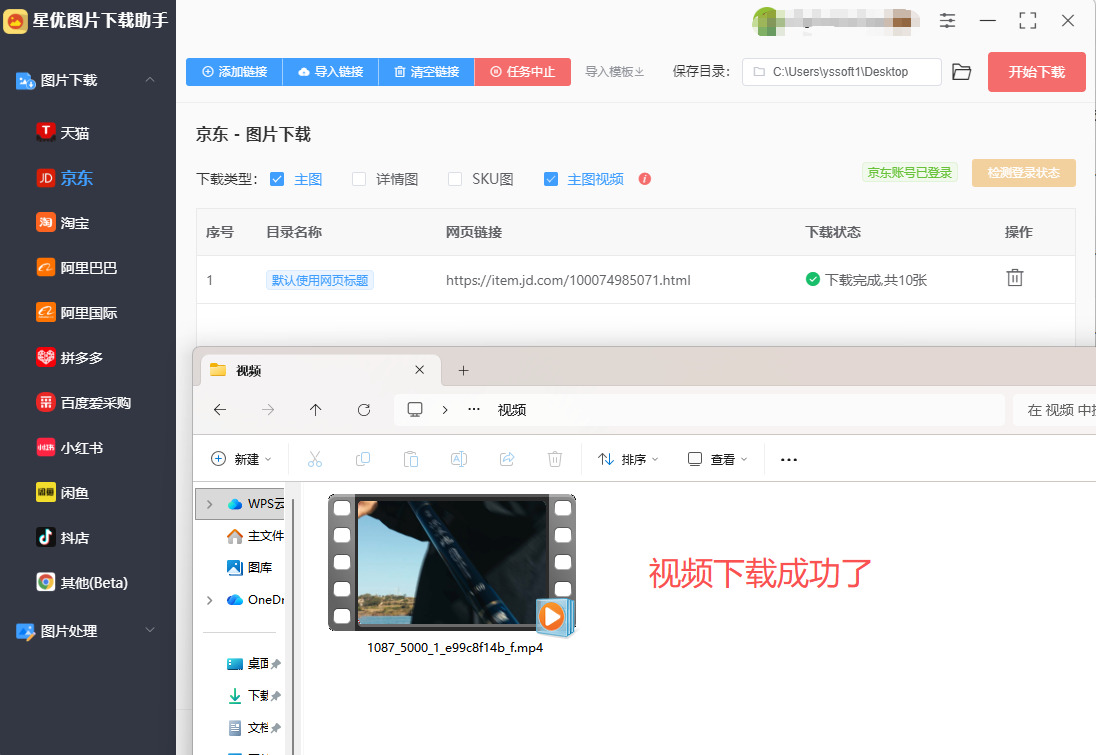1096x755 pixels.
Task: Expand the OneDrive tree node
Action: [x=209, y=600]
